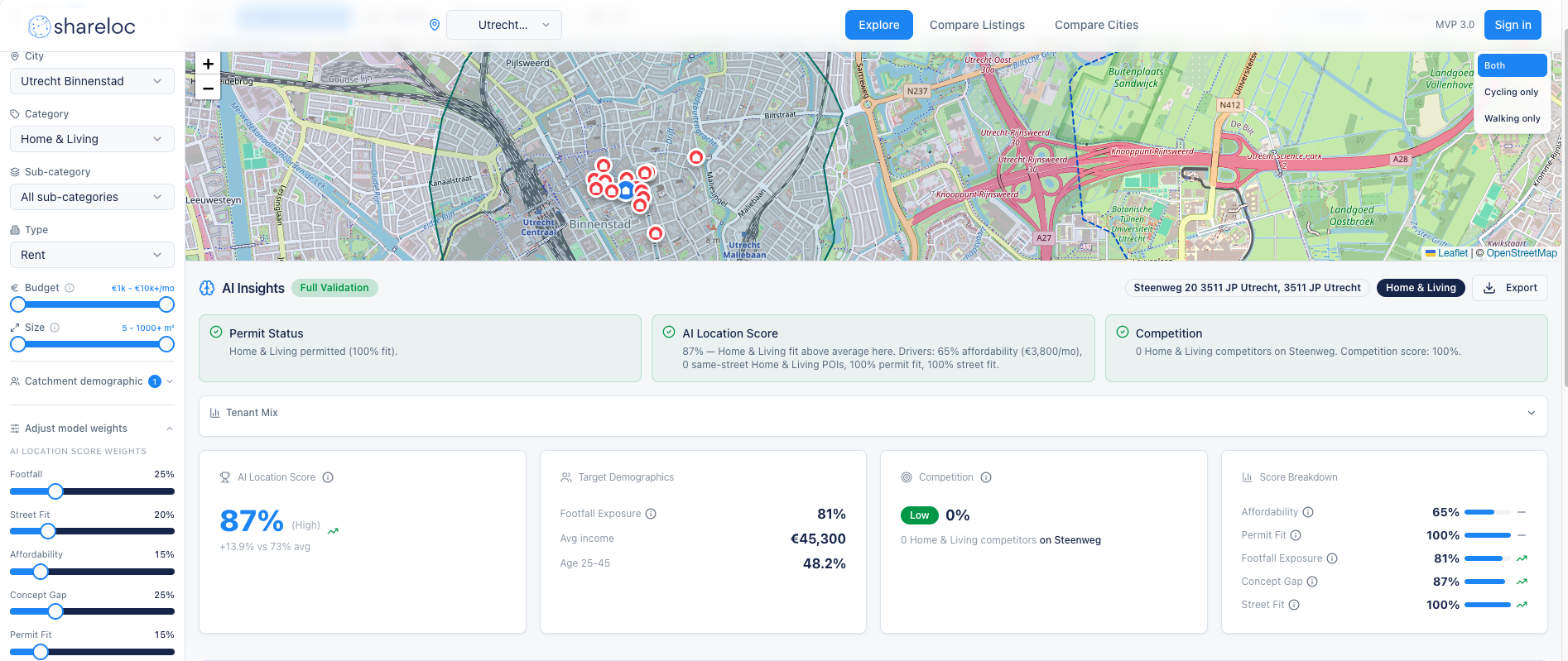
Task: Open the City dropdown Utrecht Binnenstad
Action: click(x=92, y=81)
